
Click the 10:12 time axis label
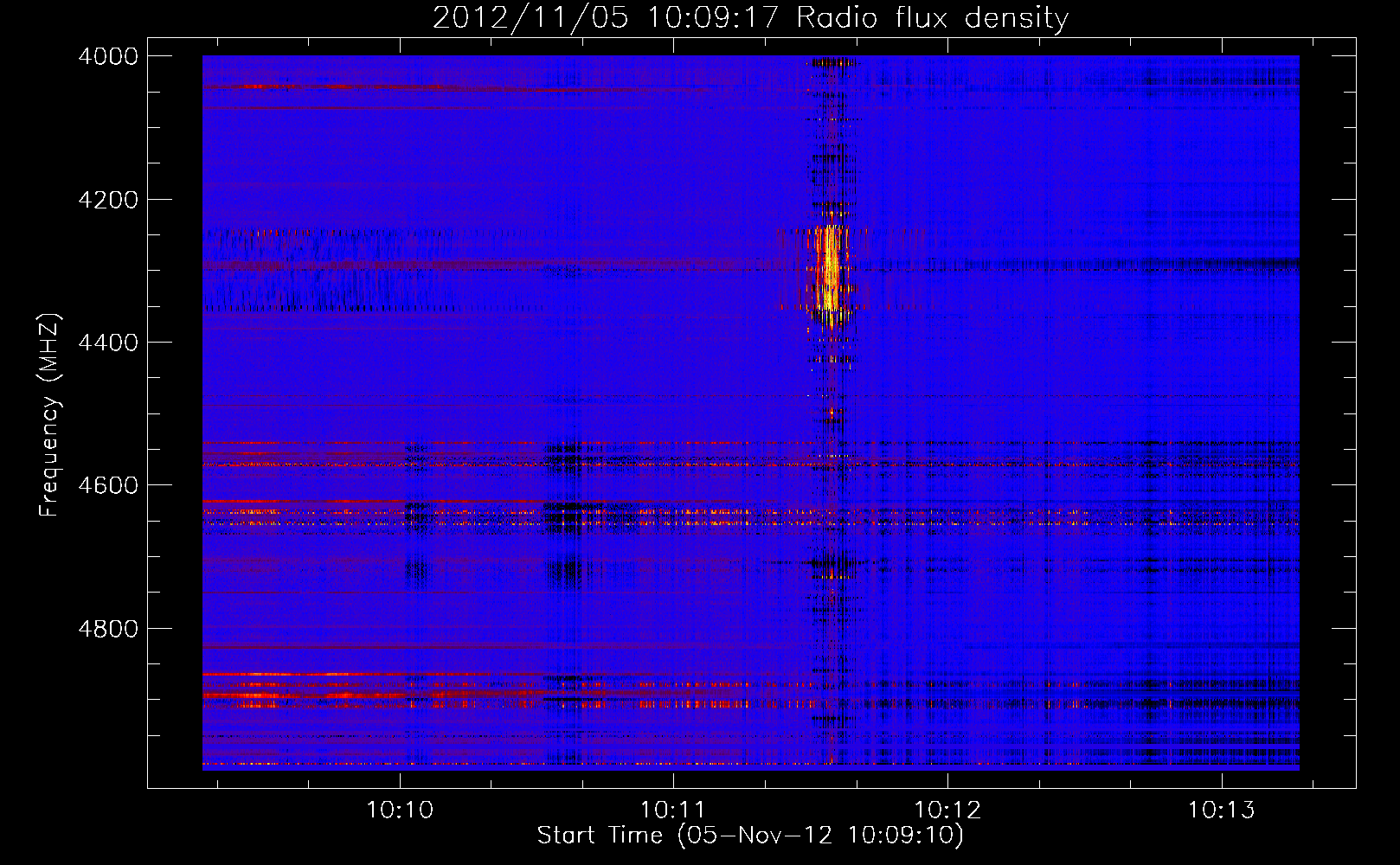pyautogui.click(x=947, y=810)
